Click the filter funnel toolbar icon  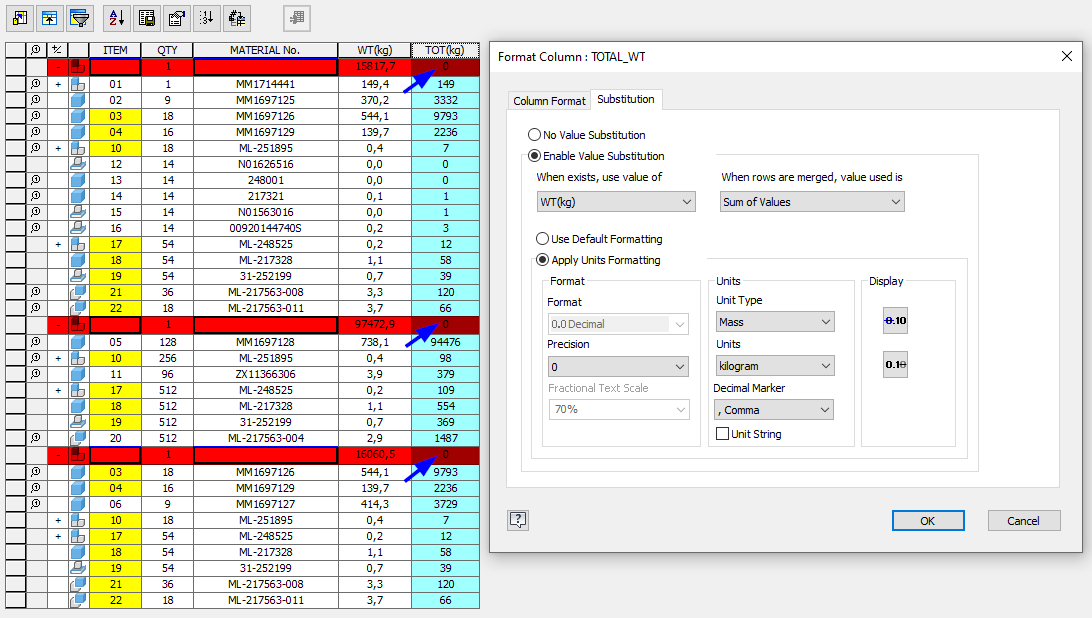[78, 18]
